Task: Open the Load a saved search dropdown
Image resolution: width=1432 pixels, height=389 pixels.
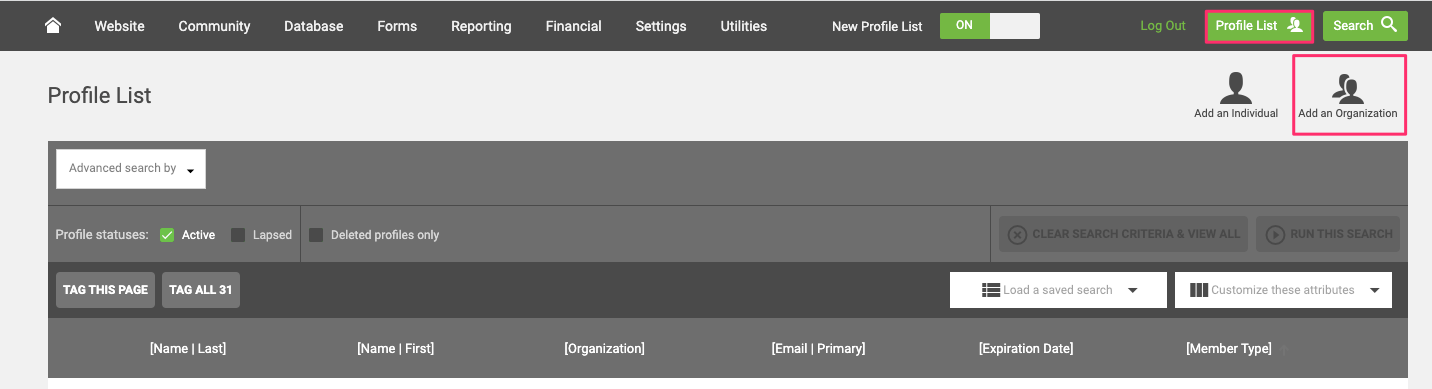Action: click(x=1058, y=290)
